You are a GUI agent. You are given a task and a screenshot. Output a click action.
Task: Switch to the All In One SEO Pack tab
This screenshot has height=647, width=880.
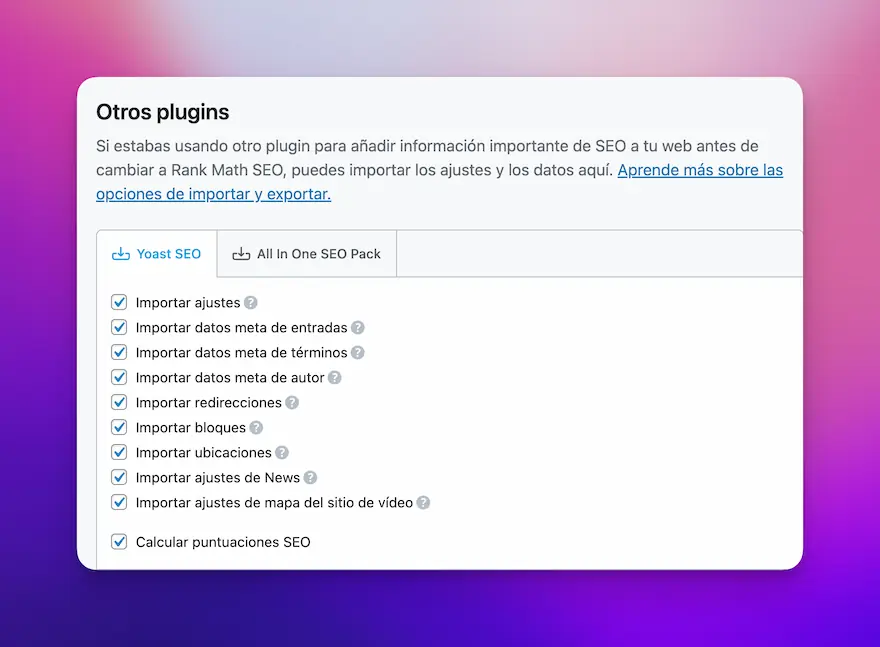[307, 254]
